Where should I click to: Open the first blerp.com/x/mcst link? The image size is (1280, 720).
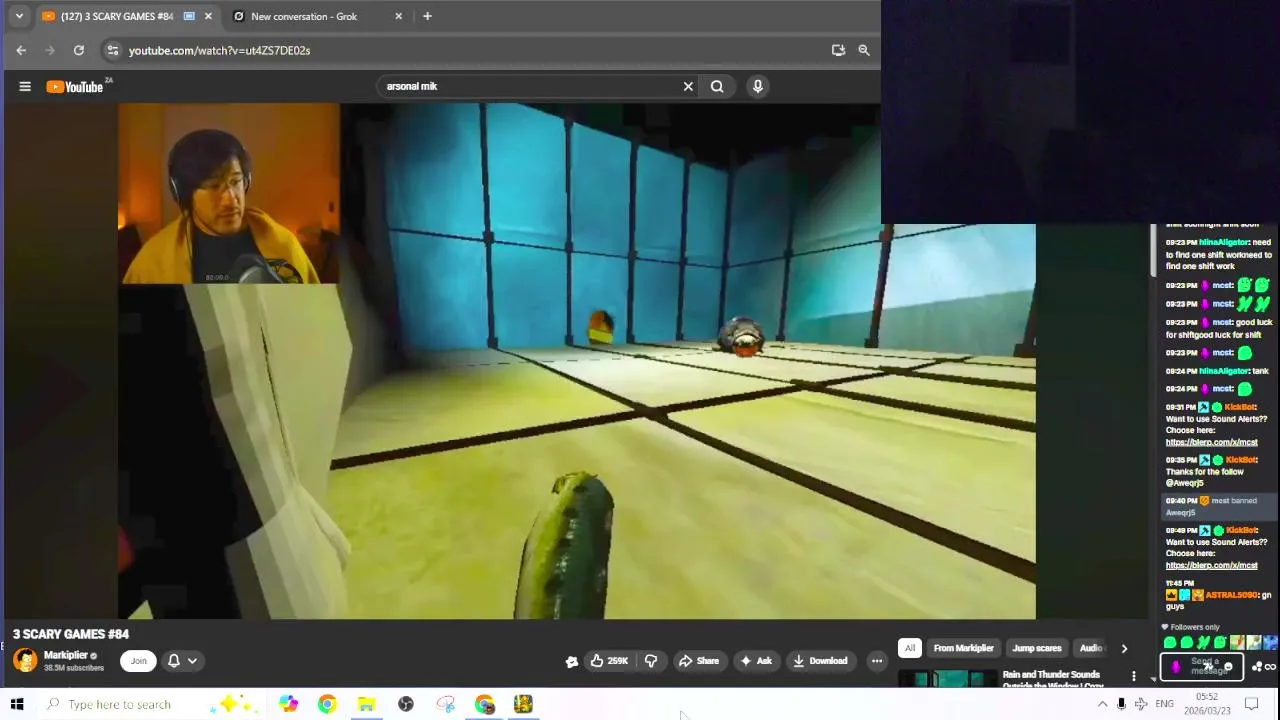click(x=1211, y=442)
